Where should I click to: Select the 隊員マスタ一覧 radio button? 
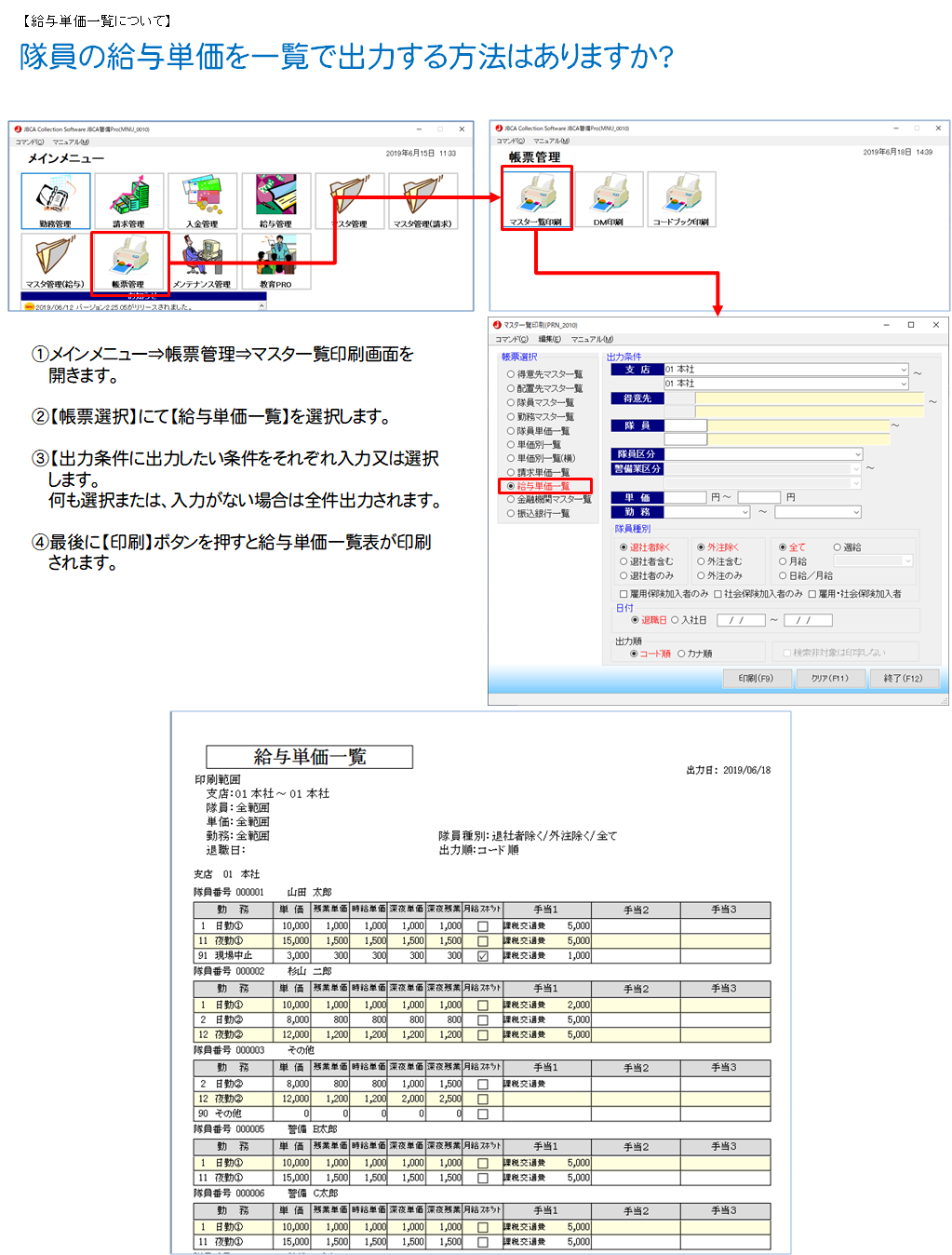pyautogui.click(x=511, y=403)
